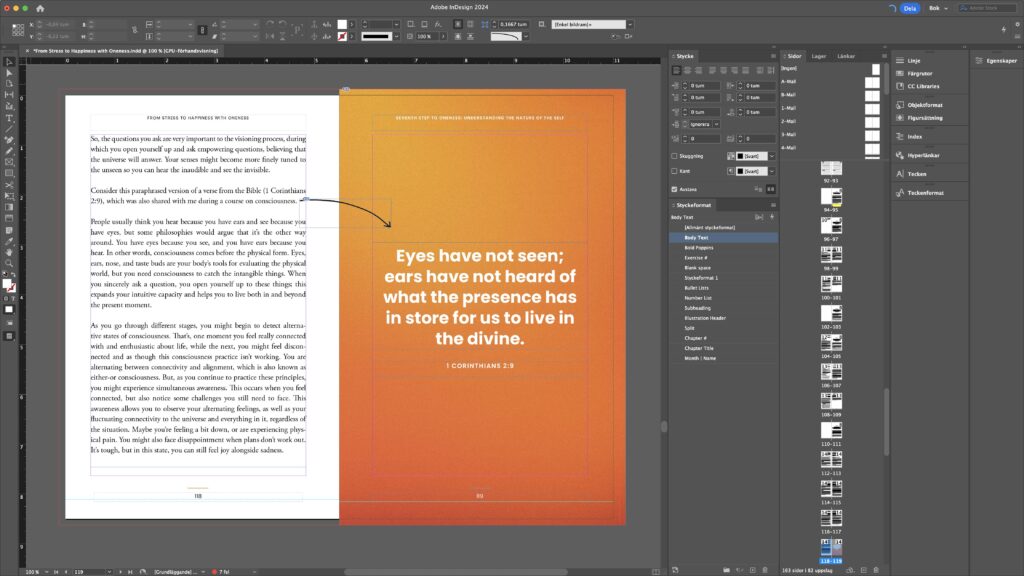Open Skuggning color dropdown

click(771, 156)
